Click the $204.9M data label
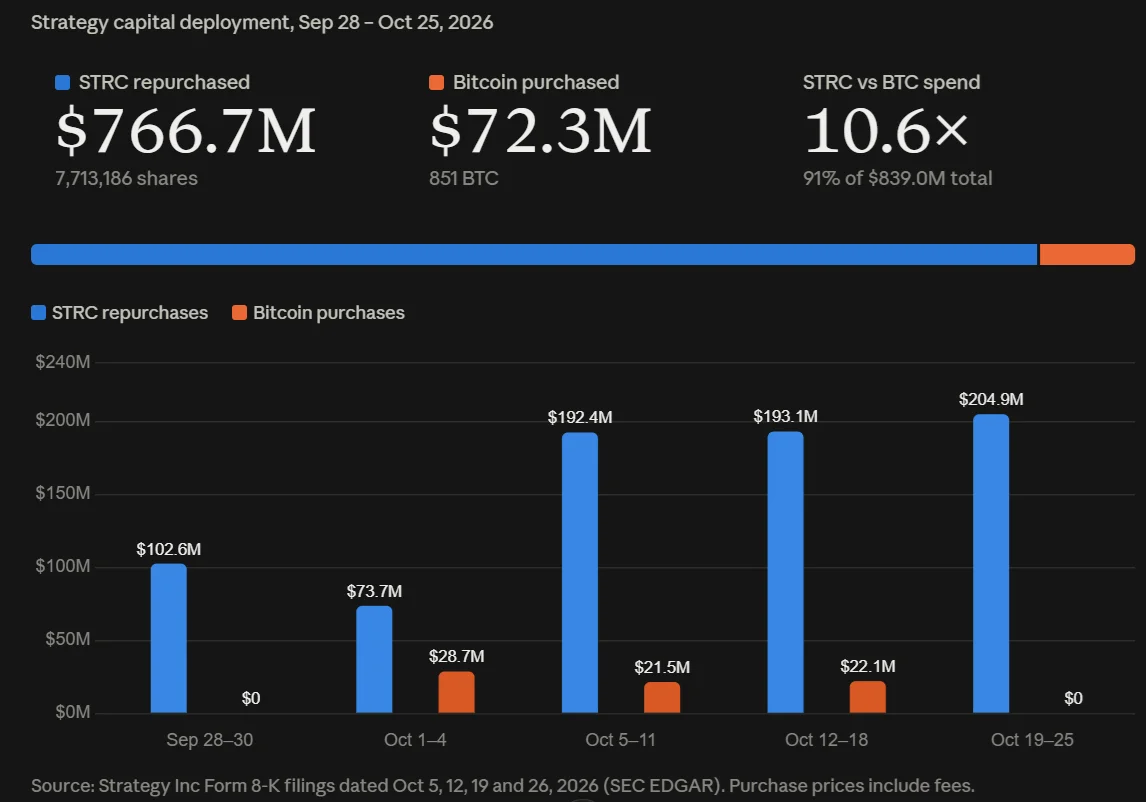 click(x=991, y=399)
